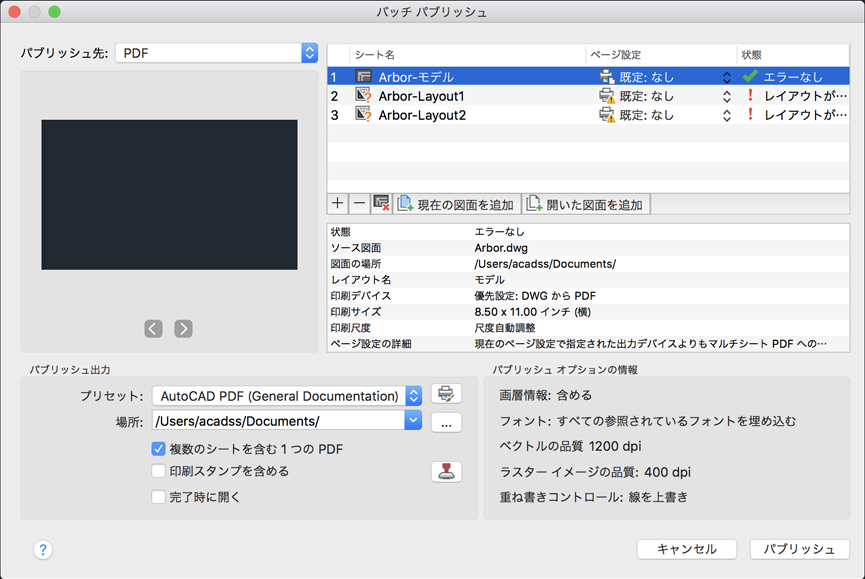
Task: Click the Arbor.dwg source drawing value
Action: click(x=501, y=248)
